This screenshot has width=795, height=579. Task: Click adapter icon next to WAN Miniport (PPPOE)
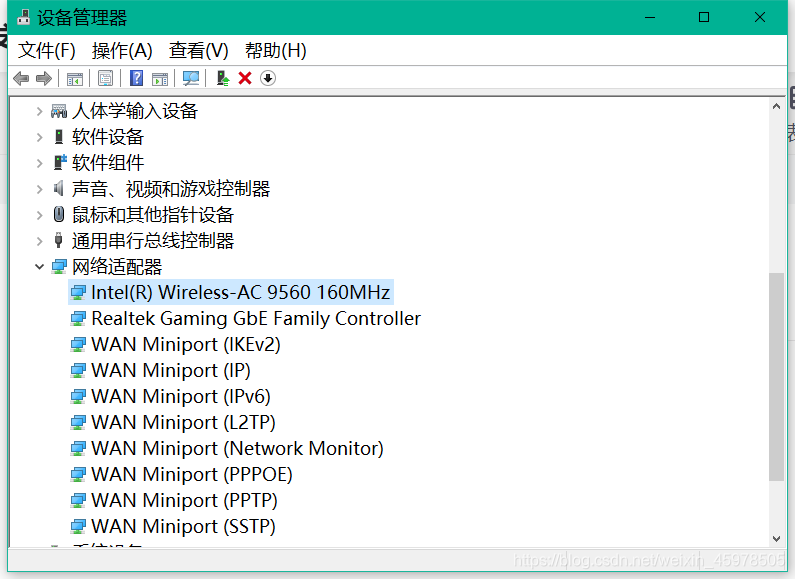78,475
